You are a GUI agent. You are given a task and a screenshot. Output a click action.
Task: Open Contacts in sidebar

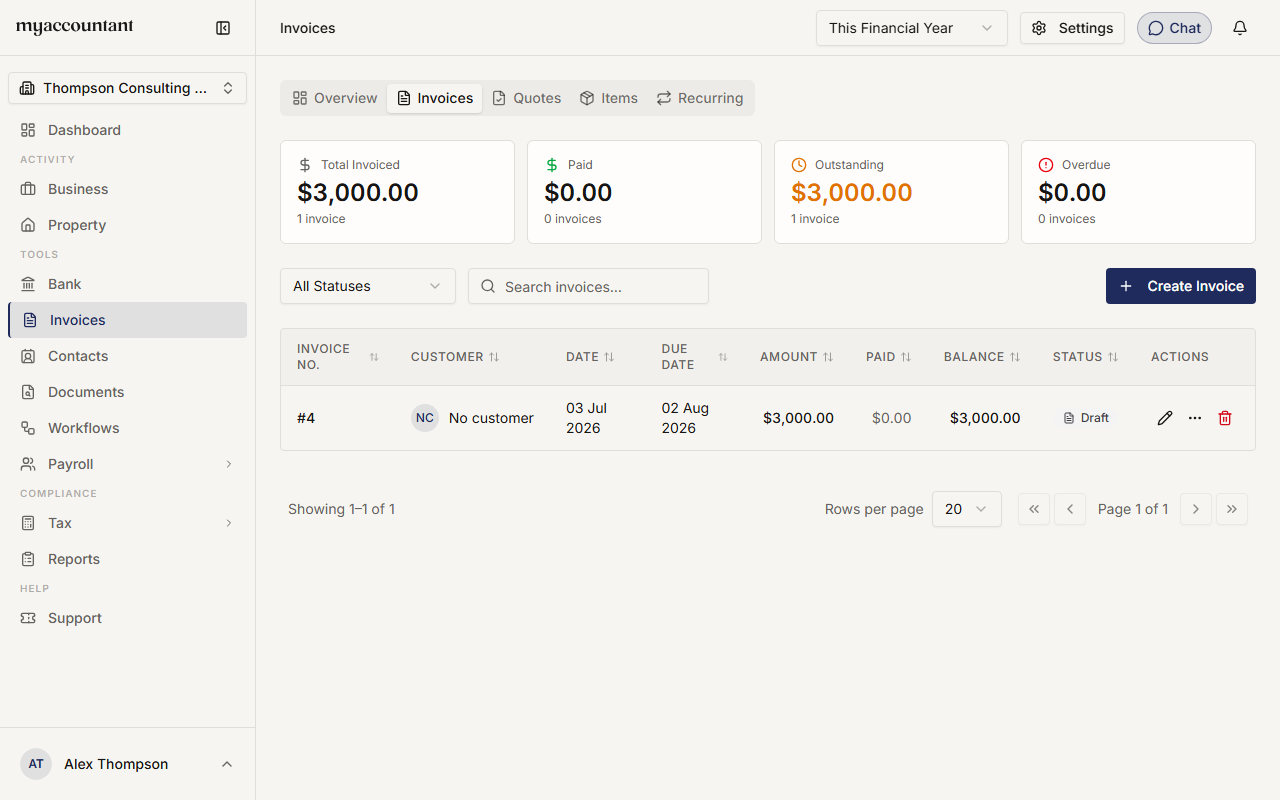tap(127, 356)
